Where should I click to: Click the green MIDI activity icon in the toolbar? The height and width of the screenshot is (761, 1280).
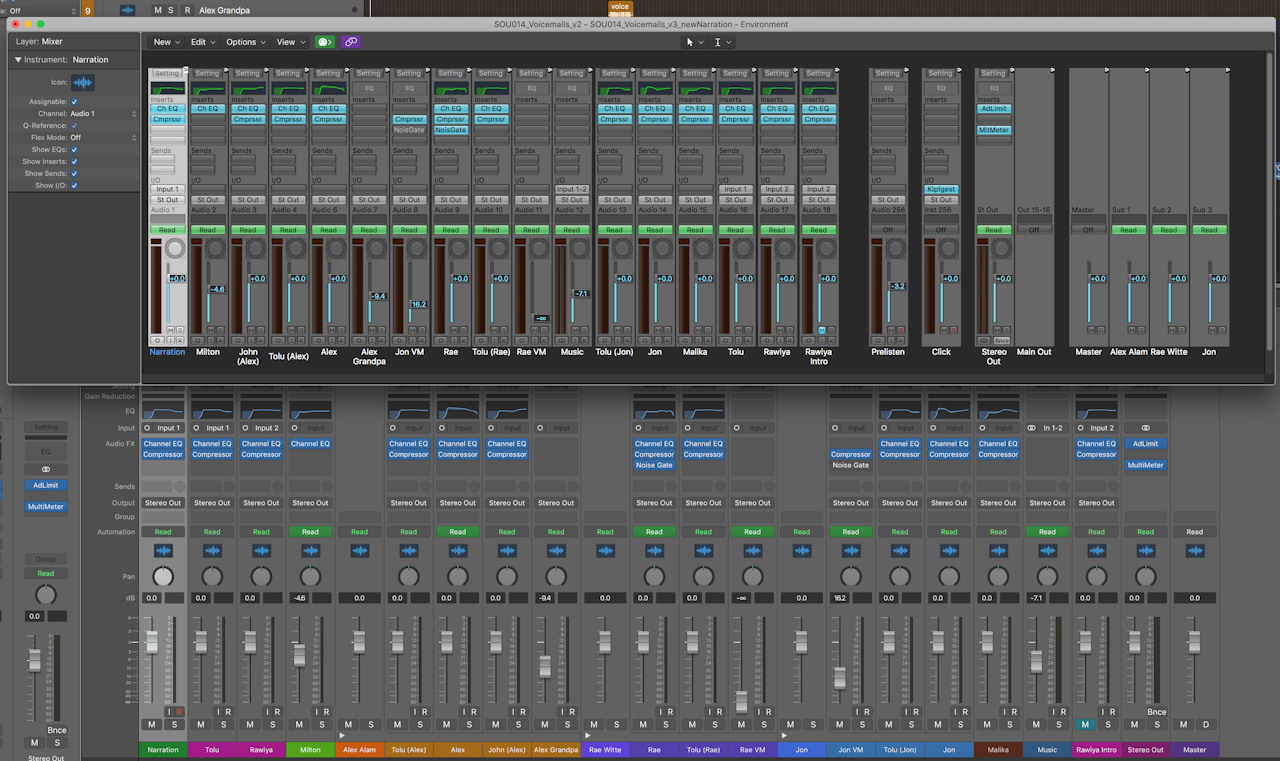click(x=323, y=42)
